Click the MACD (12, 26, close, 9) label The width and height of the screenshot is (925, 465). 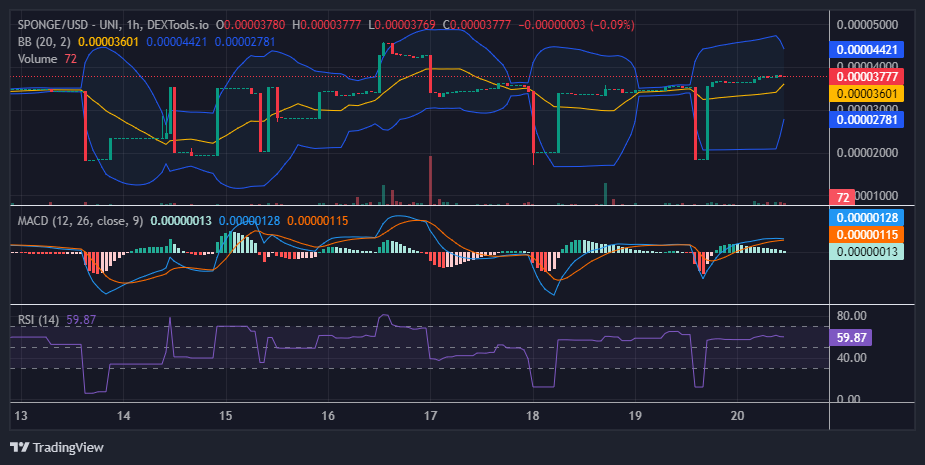point(80,221)
